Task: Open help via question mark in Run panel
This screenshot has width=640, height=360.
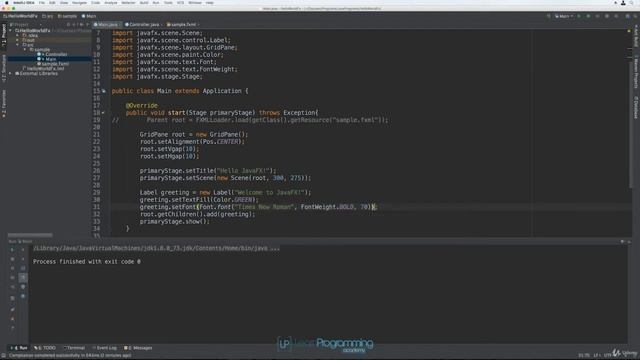Action: (12, 328)
